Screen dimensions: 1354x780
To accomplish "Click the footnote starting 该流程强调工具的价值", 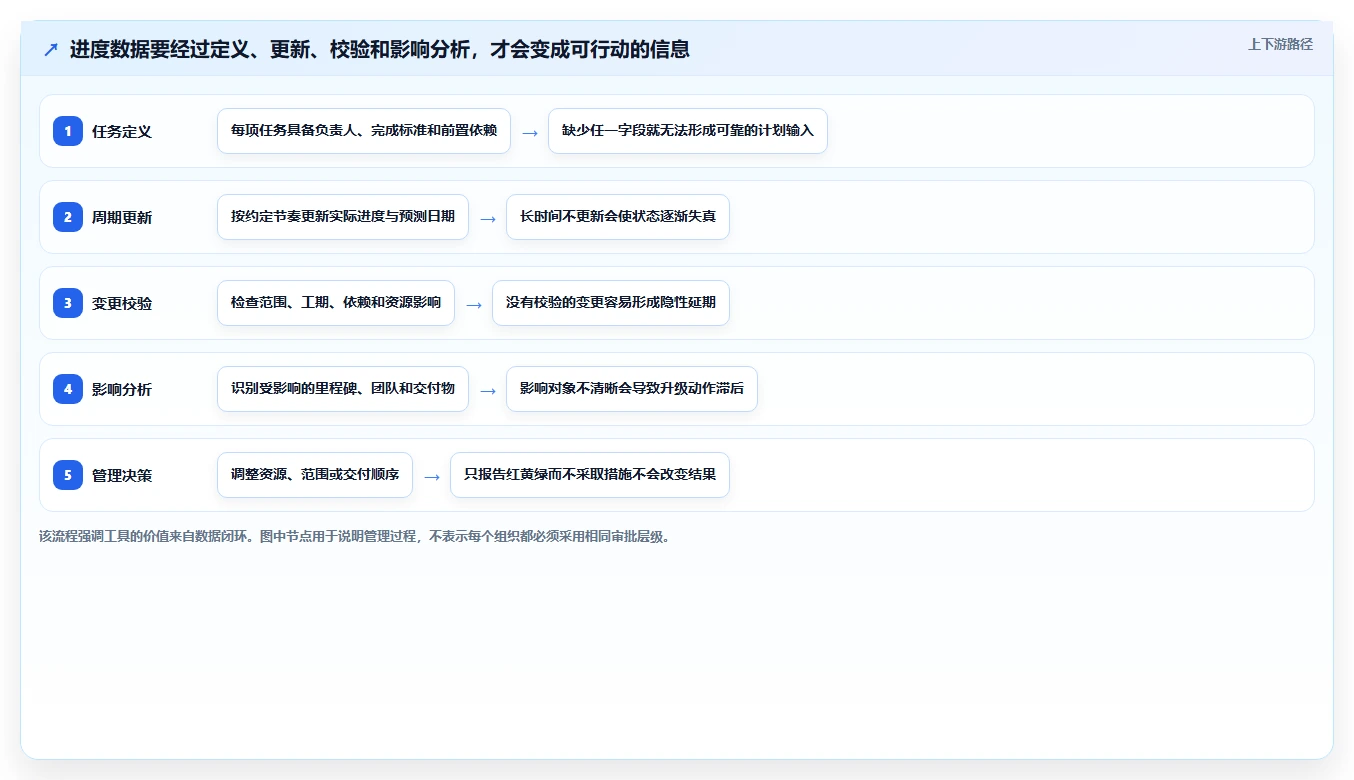I will (354, 536).
